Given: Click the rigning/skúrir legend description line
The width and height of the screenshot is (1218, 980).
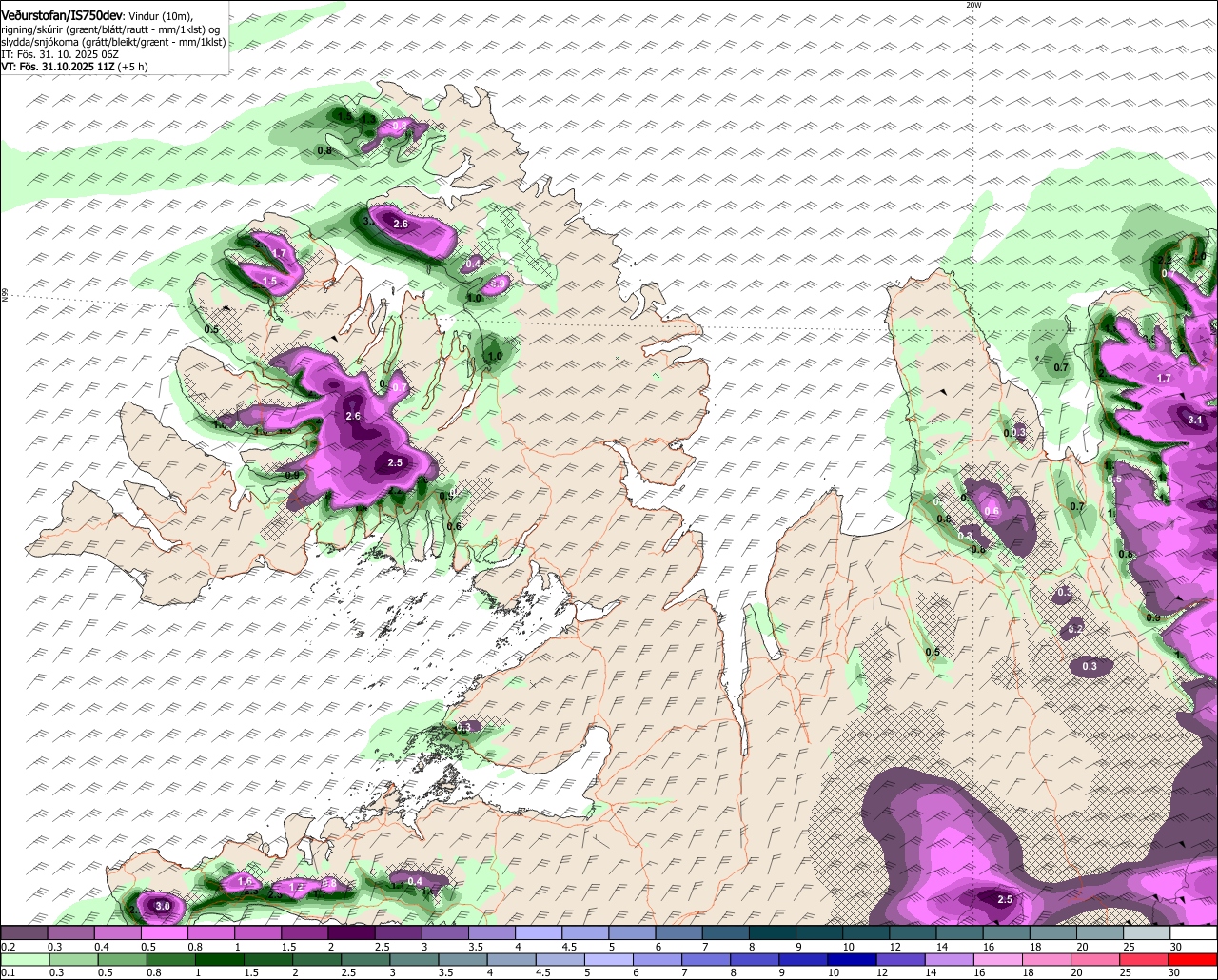Looking at the screenshot, I should click(x=112, y=29).
